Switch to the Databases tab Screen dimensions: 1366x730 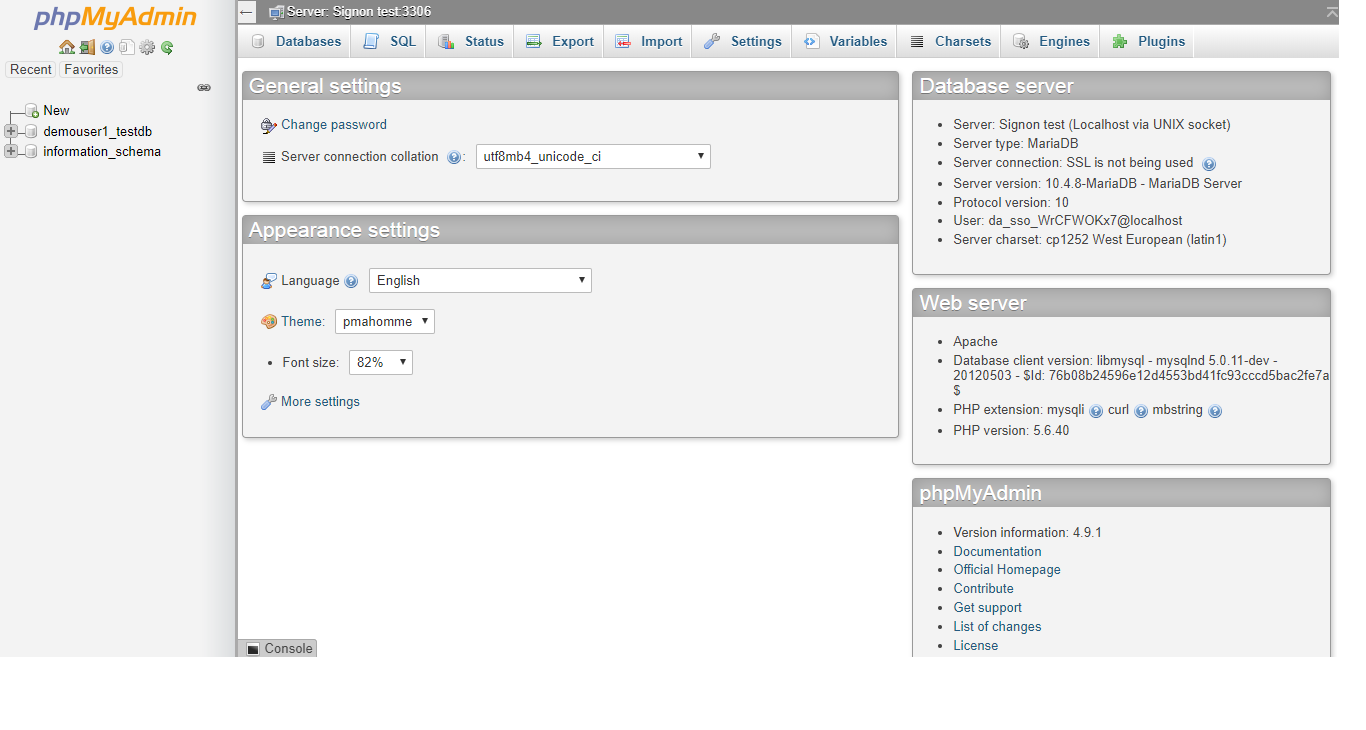[296, 41]
